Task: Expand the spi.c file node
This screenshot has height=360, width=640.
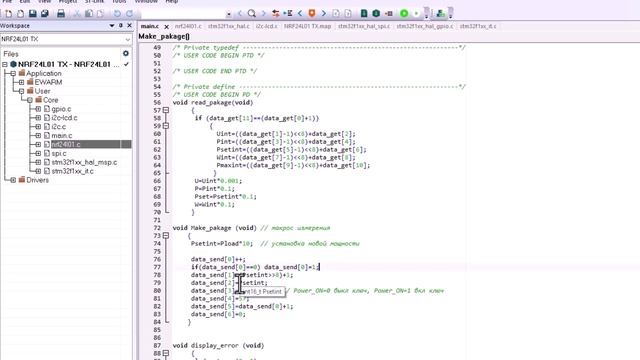Action: click(x=38, y=153)
